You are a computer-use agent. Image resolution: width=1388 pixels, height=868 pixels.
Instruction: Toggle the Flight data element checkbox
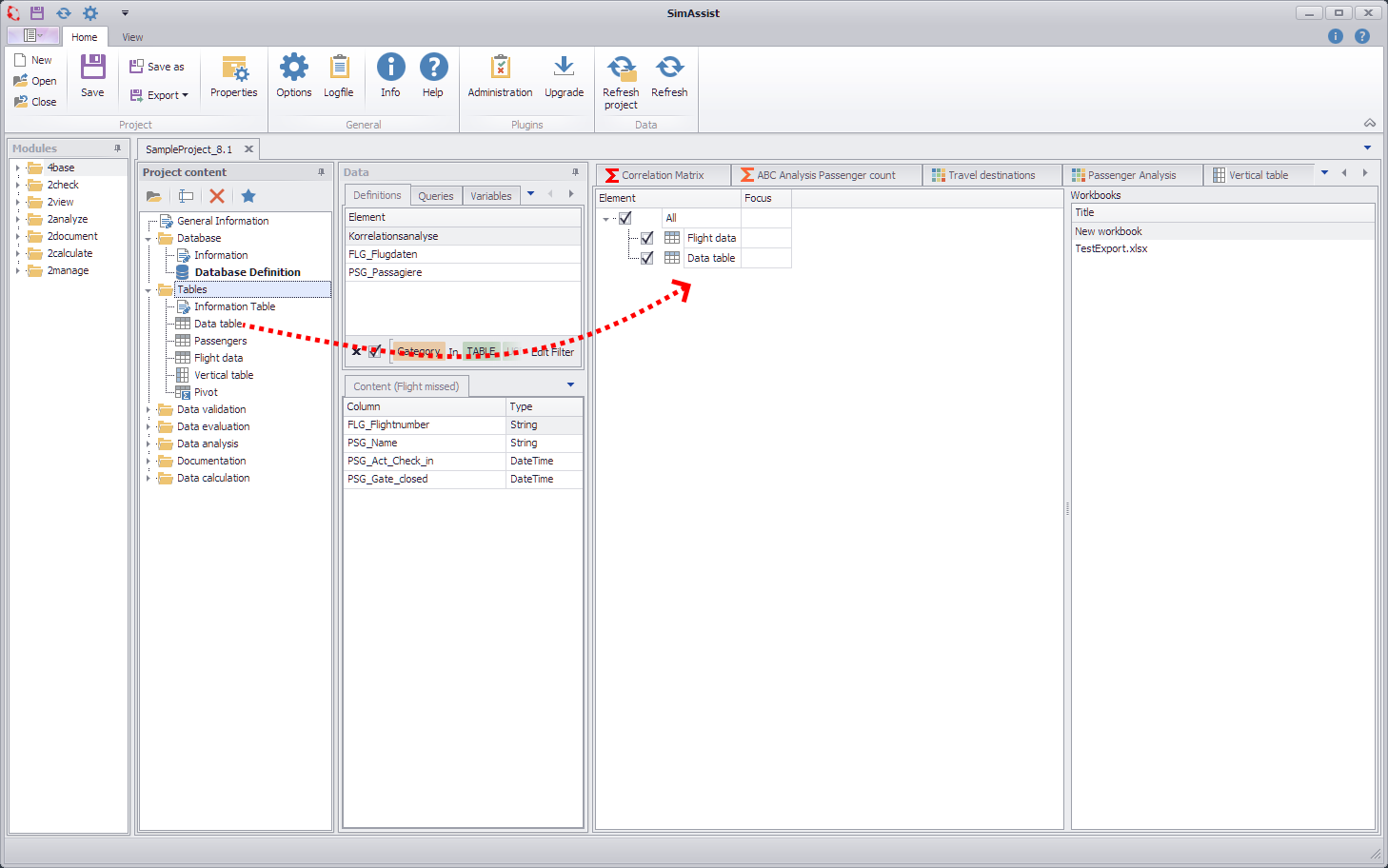click(645, 238)
